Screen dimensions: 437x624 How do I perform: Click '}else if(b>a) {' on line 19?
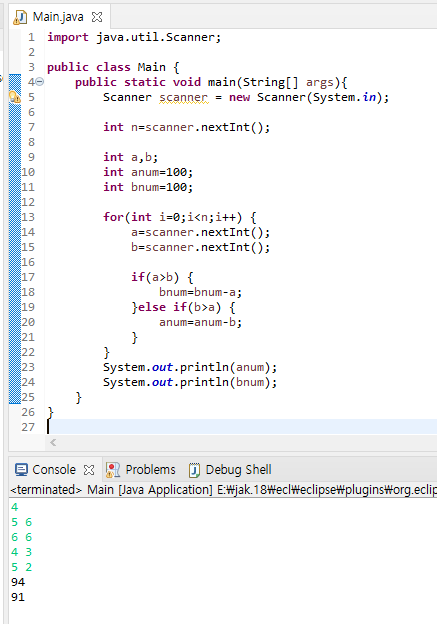pyautogui.click(x=183, y=307)
